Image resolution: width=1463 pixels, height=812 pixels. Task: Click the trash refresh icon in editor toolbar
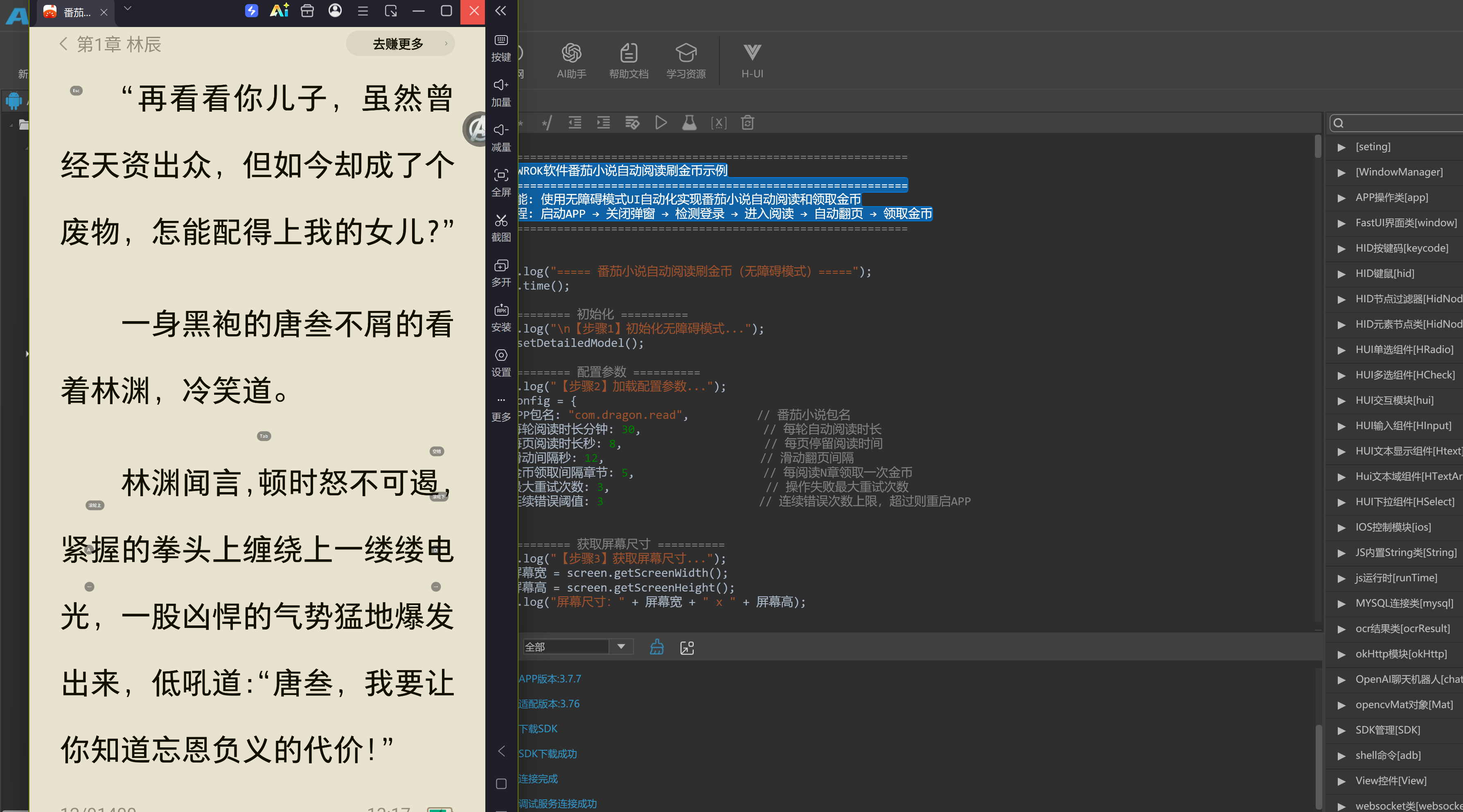(x=747, y=123)
